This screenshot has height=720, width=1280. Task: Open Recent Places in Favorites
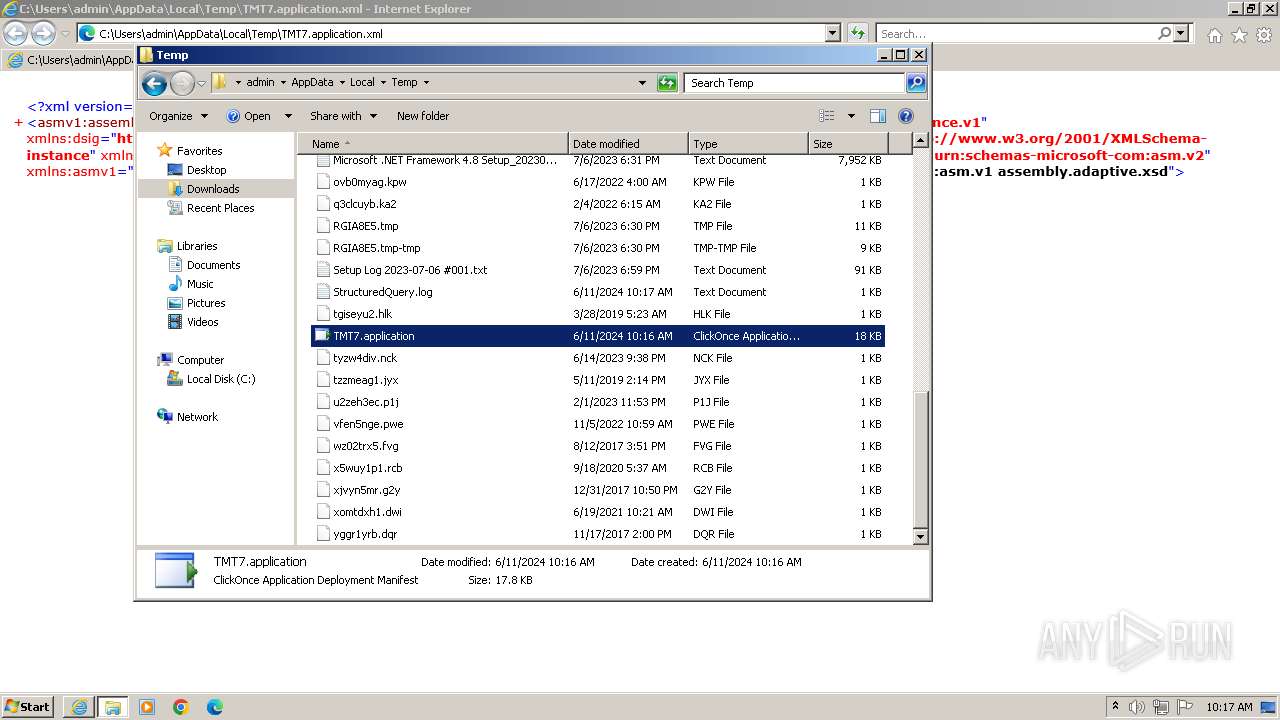point(220,208)
